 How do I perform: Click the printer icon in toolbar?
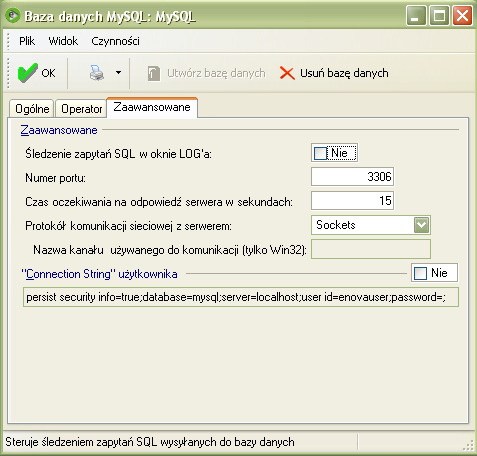point(97,73)
